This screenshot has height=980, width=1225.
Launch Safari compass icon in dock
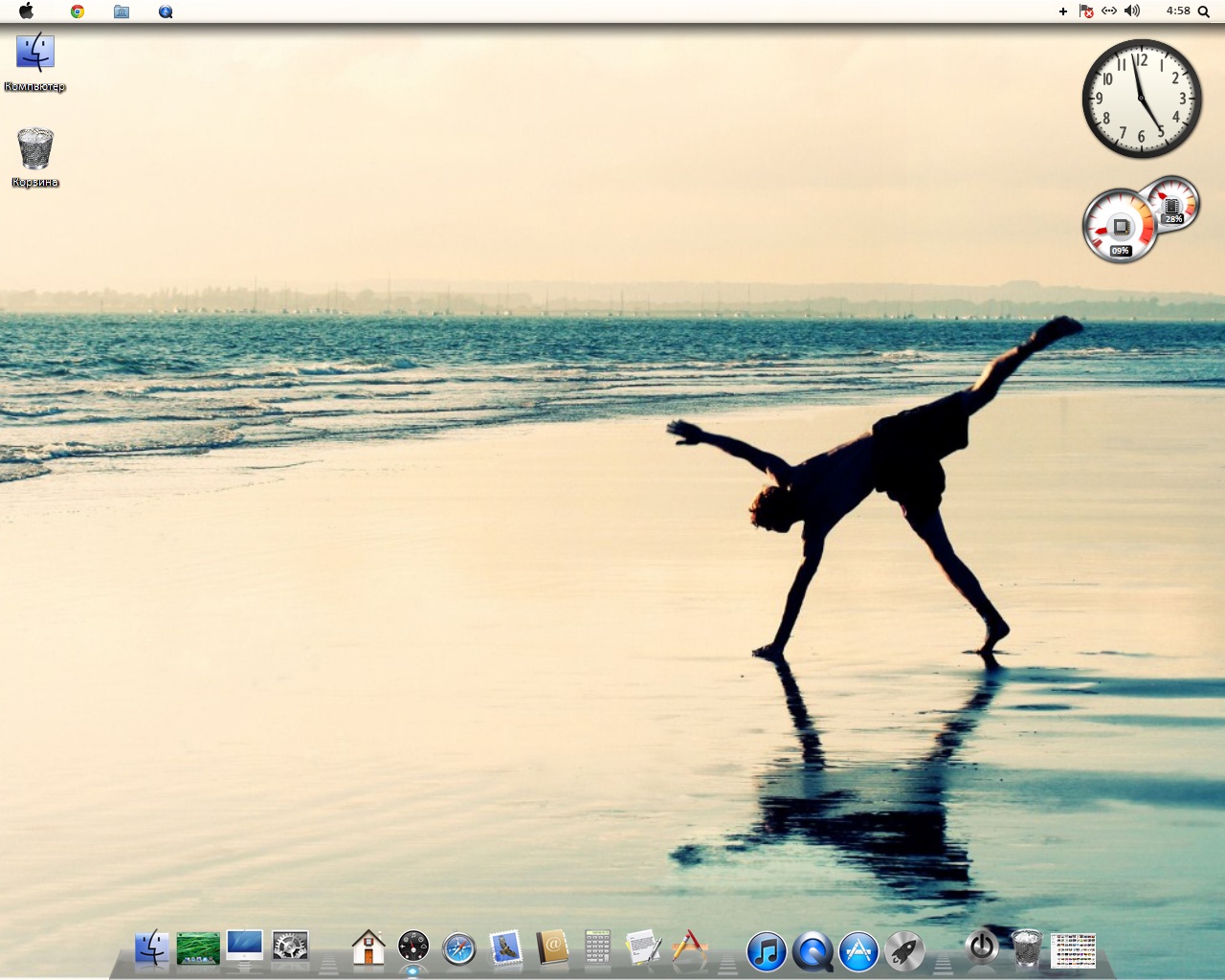coord(459,949)
